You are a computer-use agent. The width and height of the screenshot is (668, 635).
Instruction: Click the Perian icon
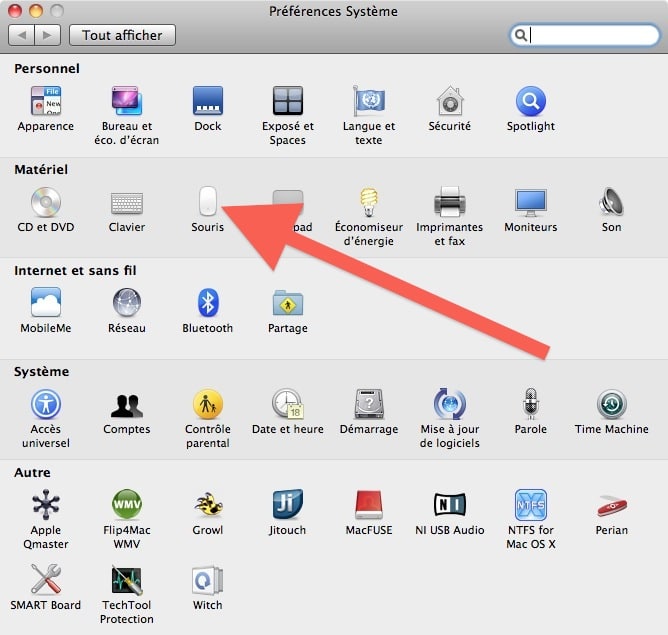(611, 505)
